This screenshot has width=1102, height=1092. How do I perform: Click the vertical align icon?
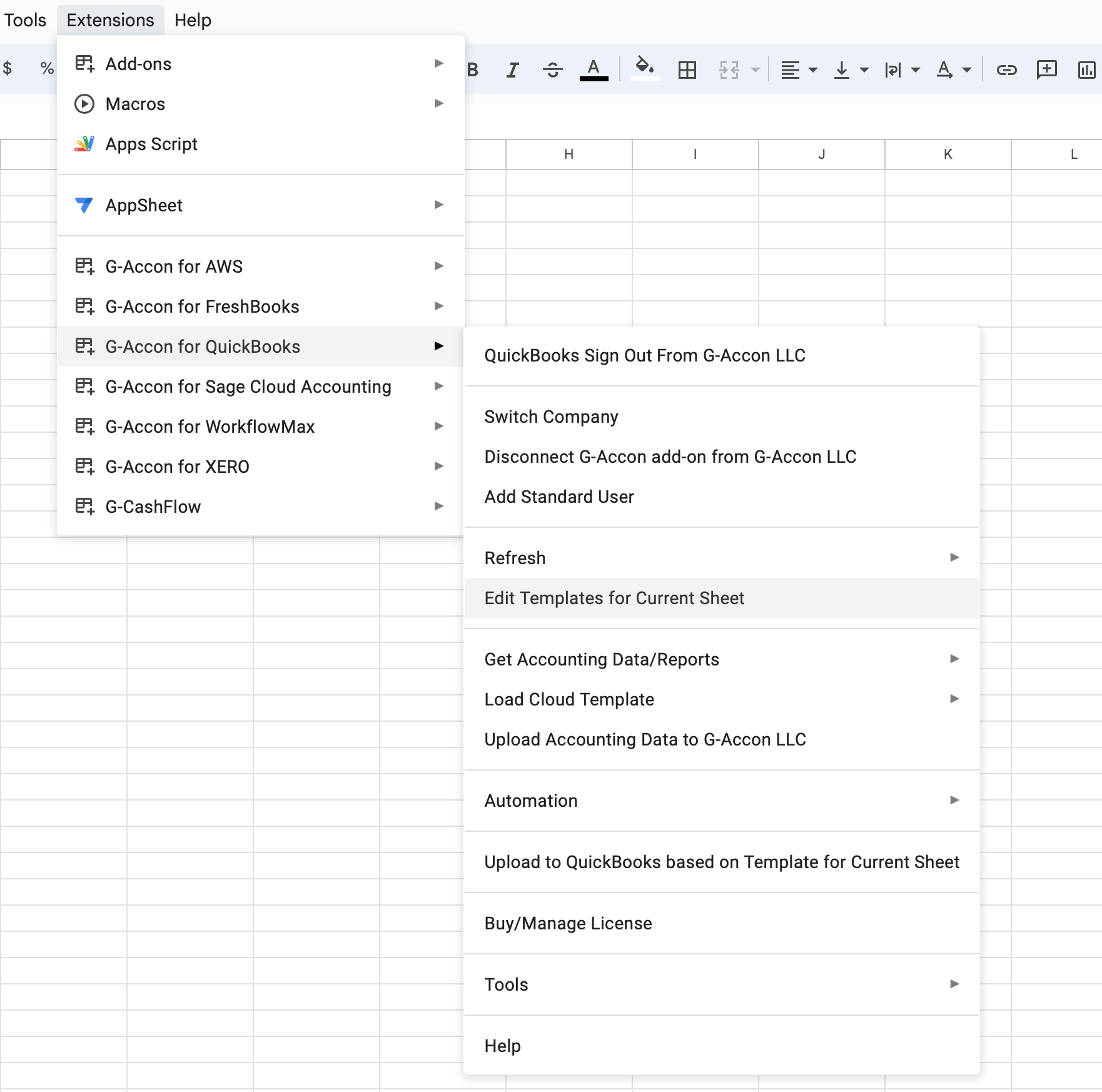(x=842, y=69)
